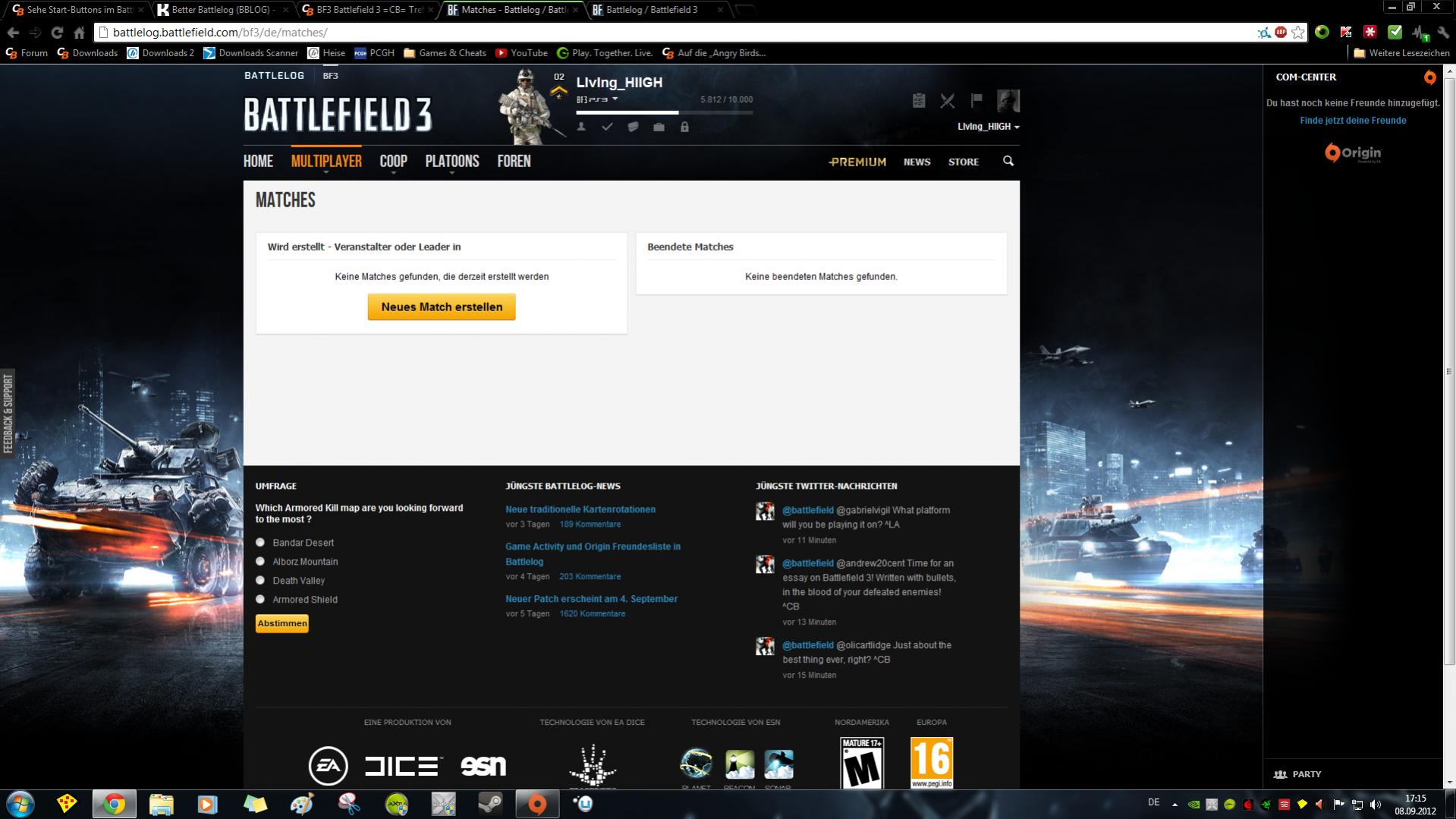Screen dimensions: 1456x819
Task: Expand the Multiplayer submenu arrow
Action: coord(326,173)
